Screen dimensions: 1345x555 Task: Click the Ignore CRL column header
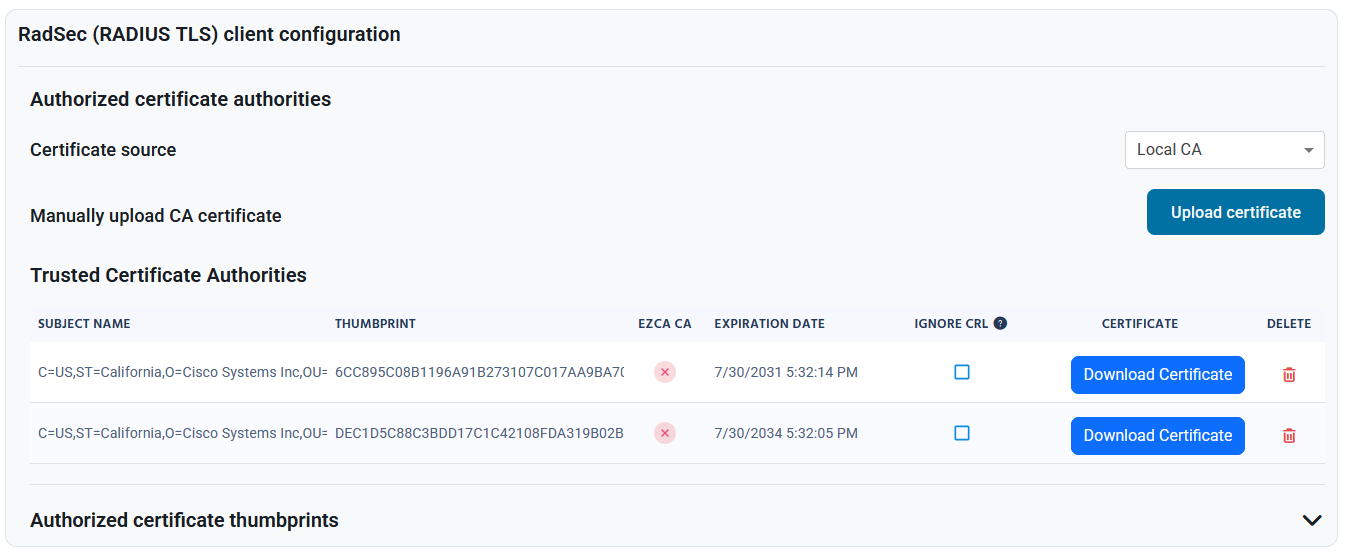tap(951, 324)
